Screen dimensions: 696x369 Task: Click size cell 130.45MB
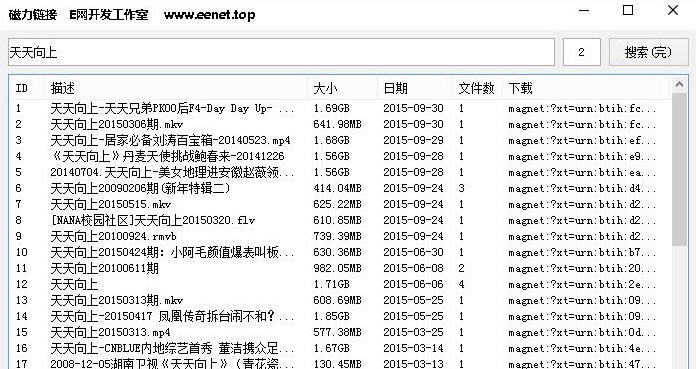pyautogui.click(x=337, y=364)
